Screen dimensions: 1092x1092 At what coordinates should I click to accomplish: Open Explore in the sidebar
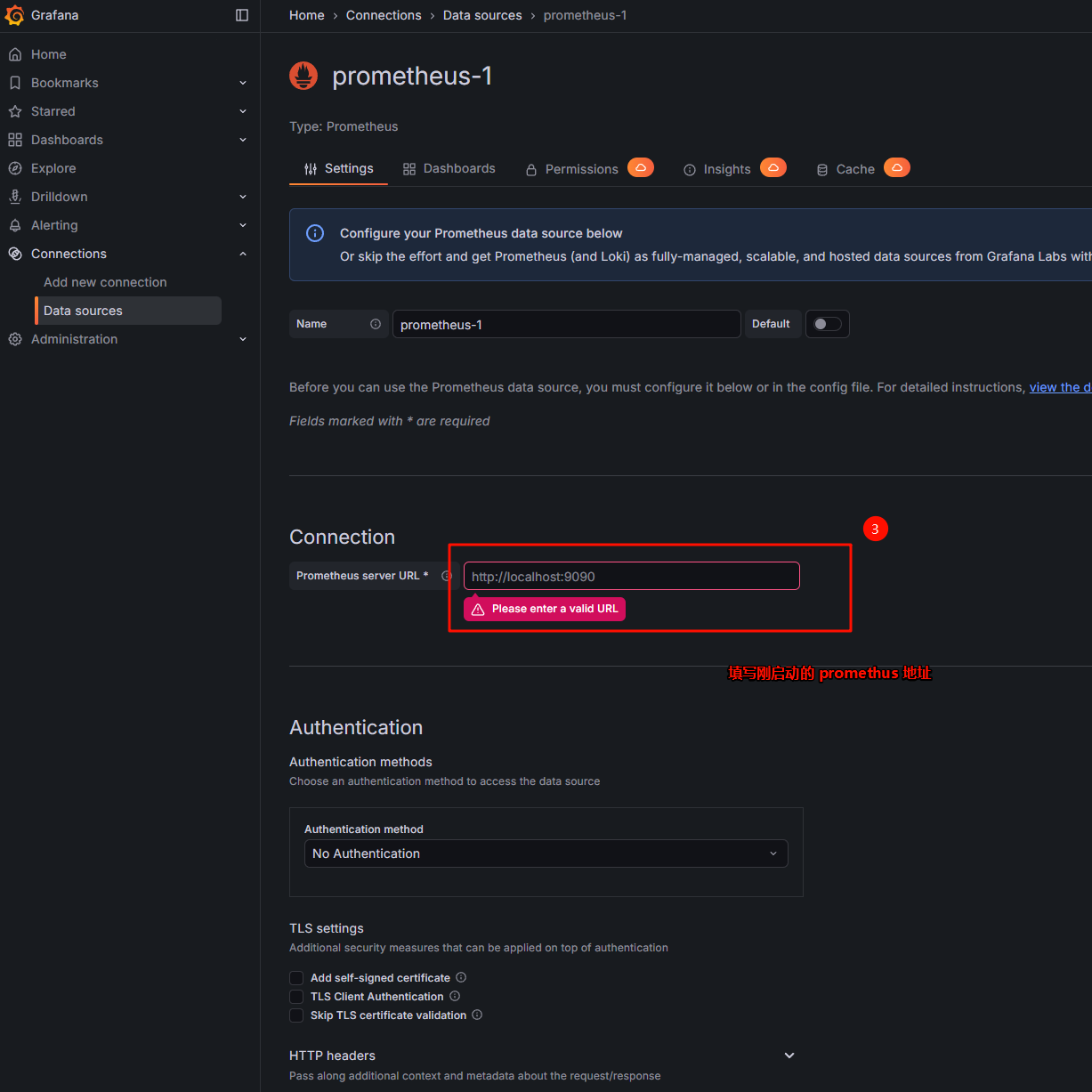click(x=53, y=168)
